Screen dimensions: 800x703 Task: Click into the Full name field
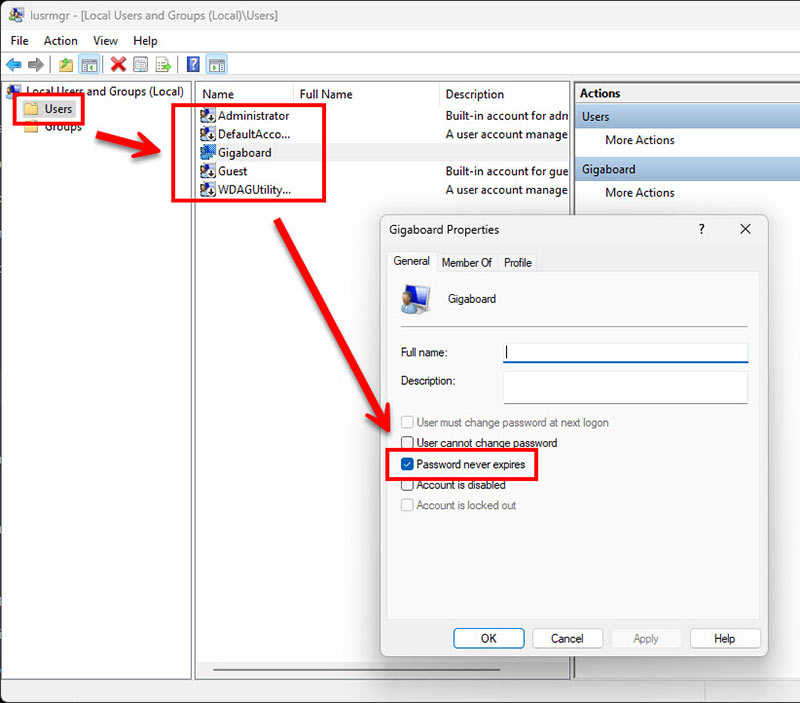626,353
